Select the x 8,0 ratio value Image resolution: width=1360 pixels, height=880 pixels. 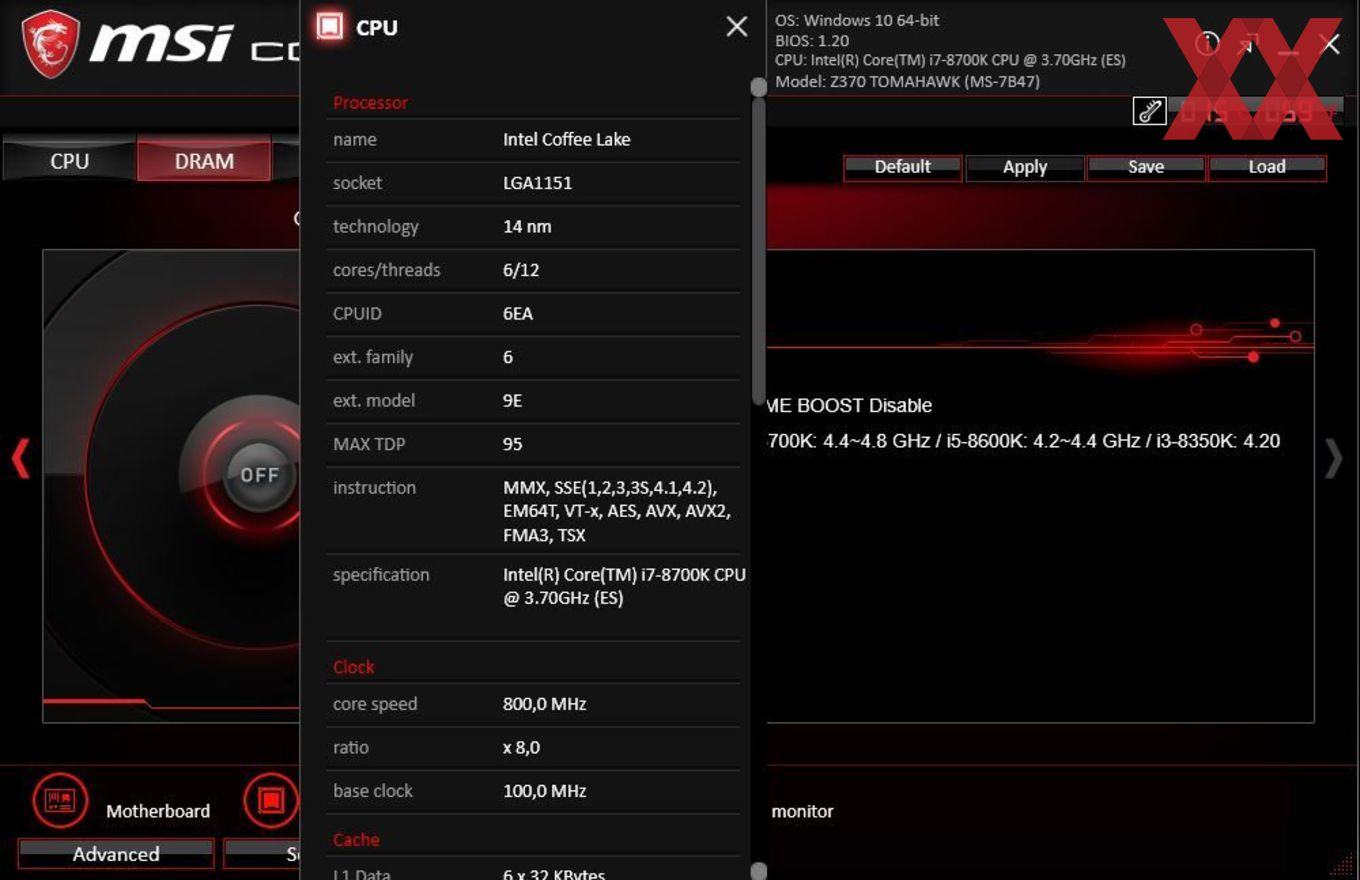(522, 747)
